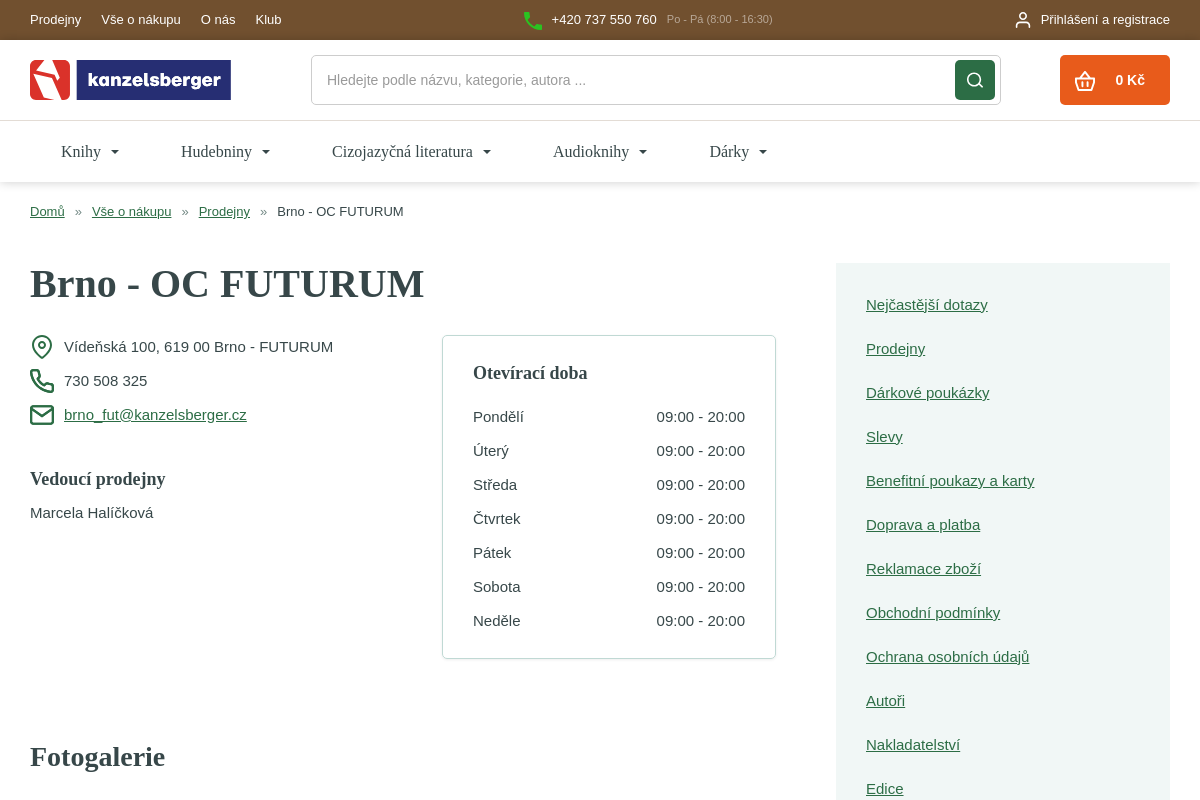Go to Domů breadcrumb

(47, 212)
